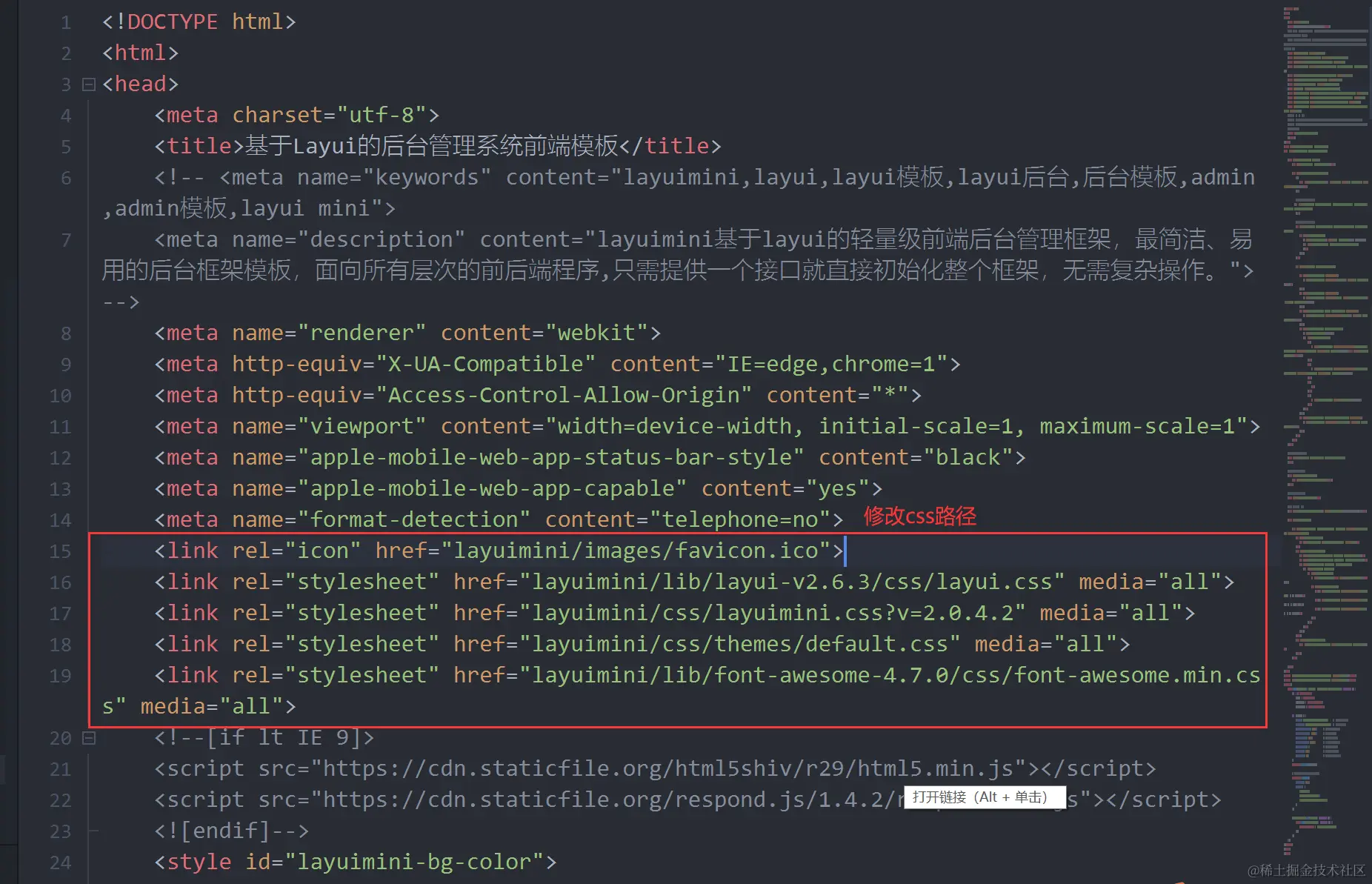Click content="webkit" on line 8
The height and width of the screenshot is (884, 1372).
tap(545, 333)
